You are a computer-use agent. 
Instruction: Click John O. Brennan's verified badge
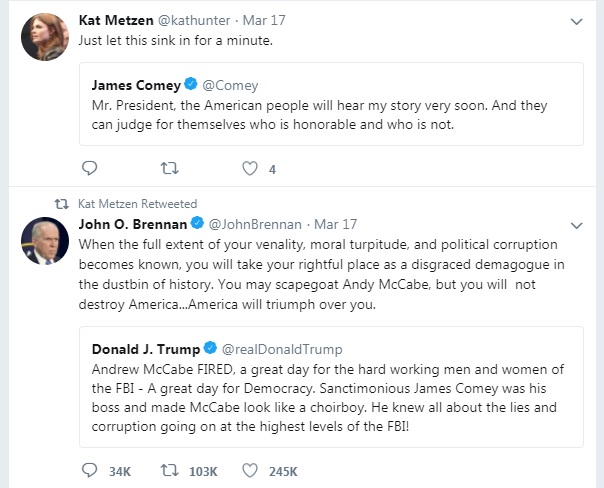coord(198,223)
